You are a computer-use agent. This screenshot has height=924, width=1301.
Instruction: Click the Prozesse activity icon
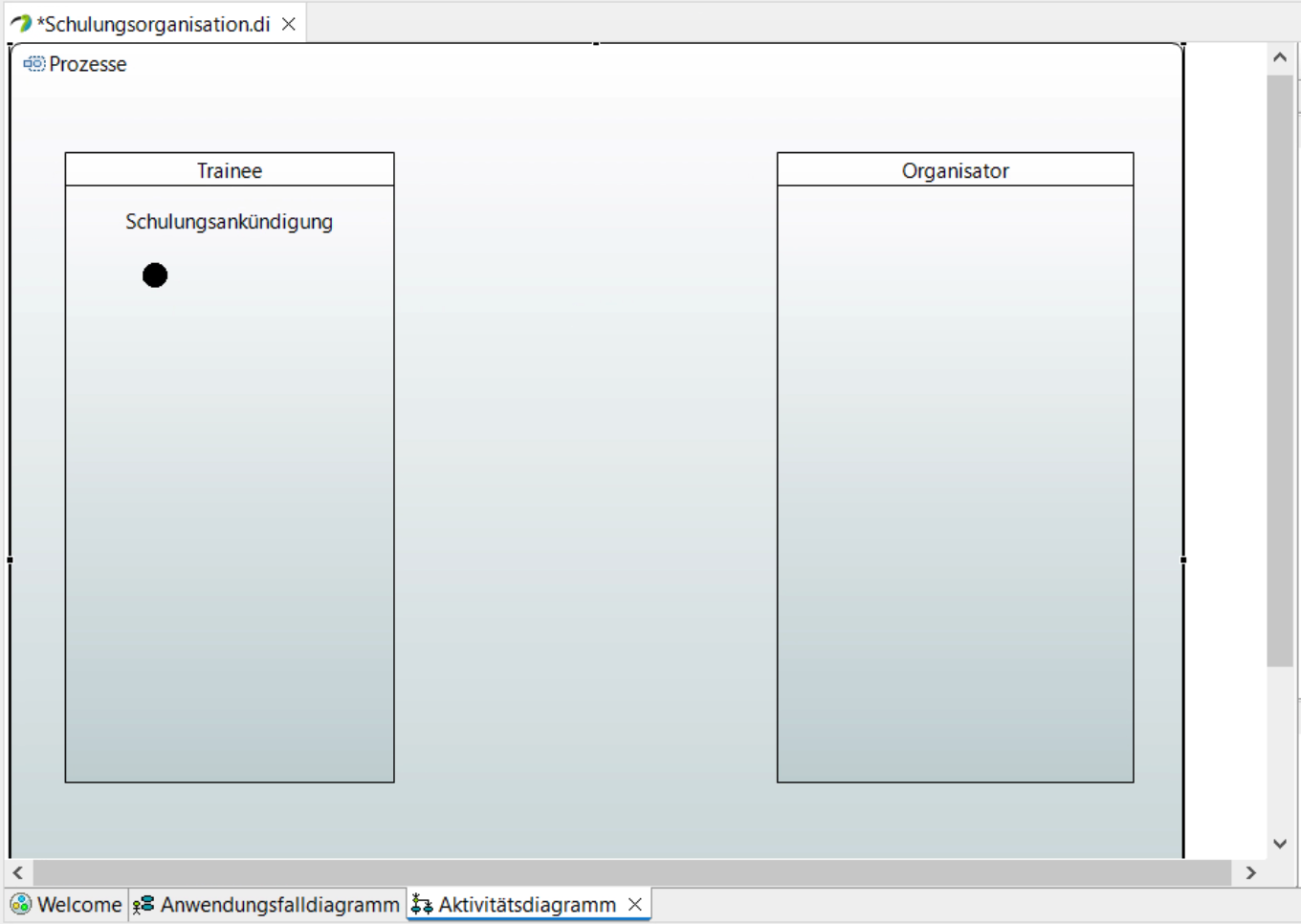point(34,64)
